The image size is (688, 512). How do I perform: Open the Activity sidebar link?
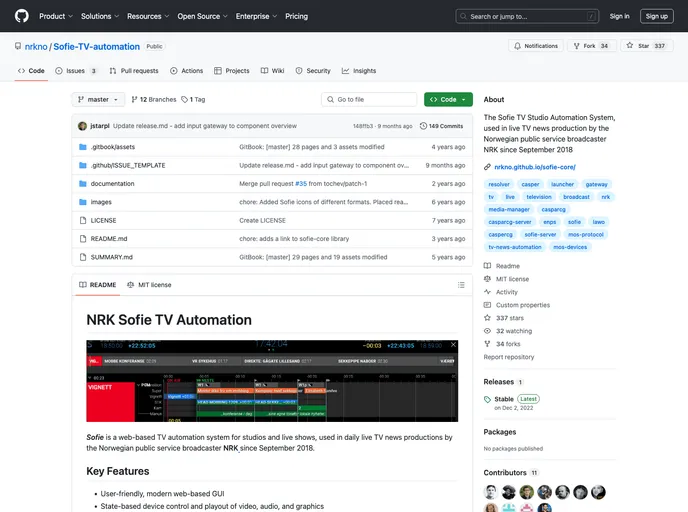coord(501,292)
